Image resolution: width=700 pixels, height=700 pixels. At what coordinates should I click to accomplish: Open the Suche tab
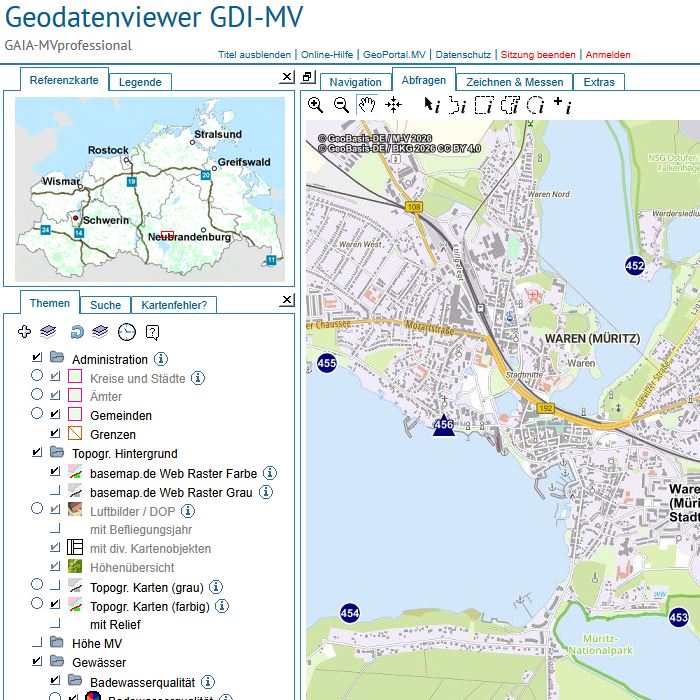coord(105,305)
